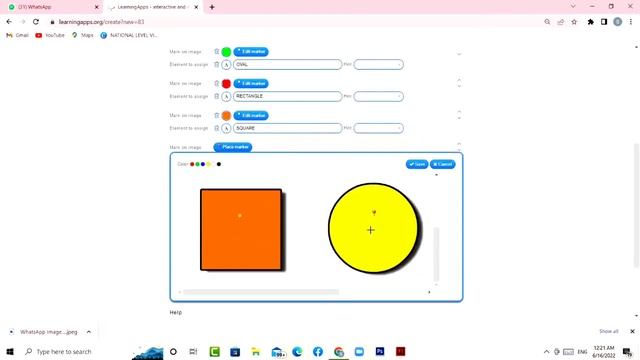Click the OVAL text field
The height and width of the screenshot is (360, 640).
[287, 64]
